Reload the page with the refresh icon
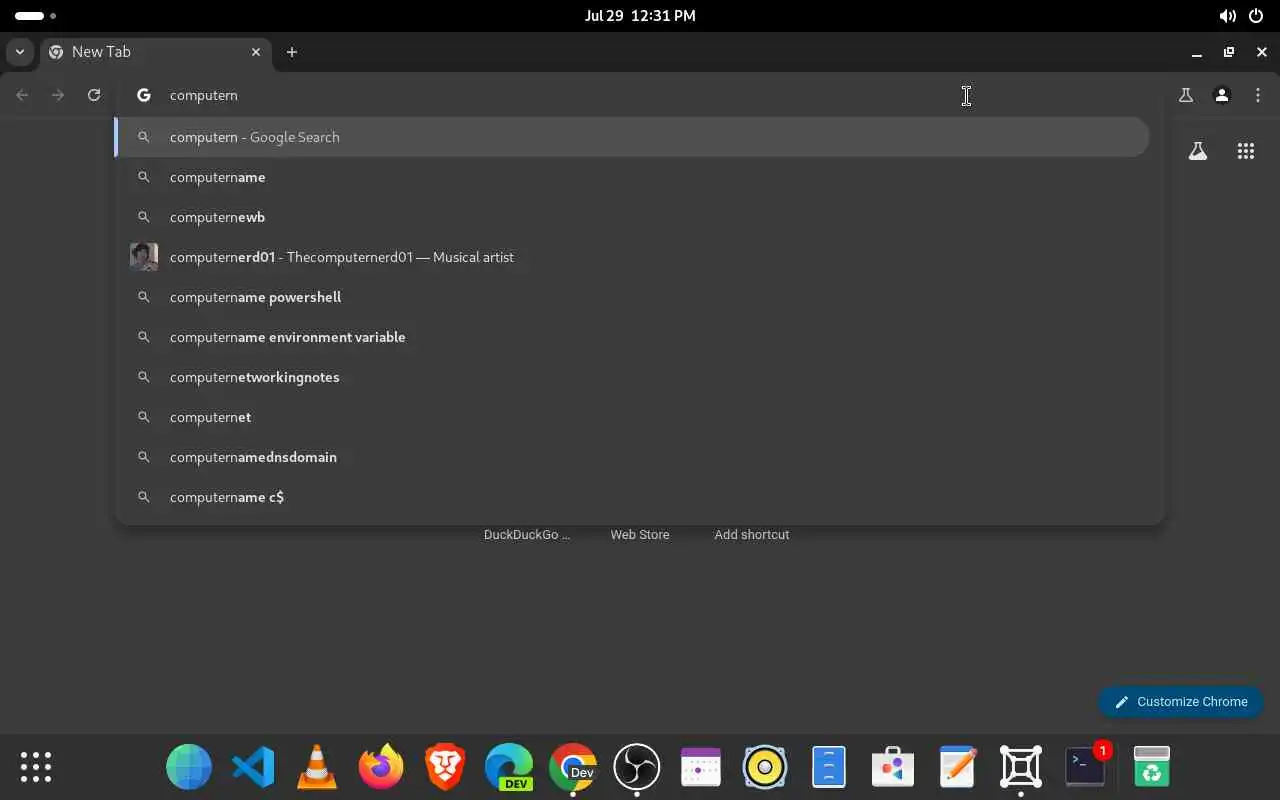1280x800 pixels. (x=94, y=95)
